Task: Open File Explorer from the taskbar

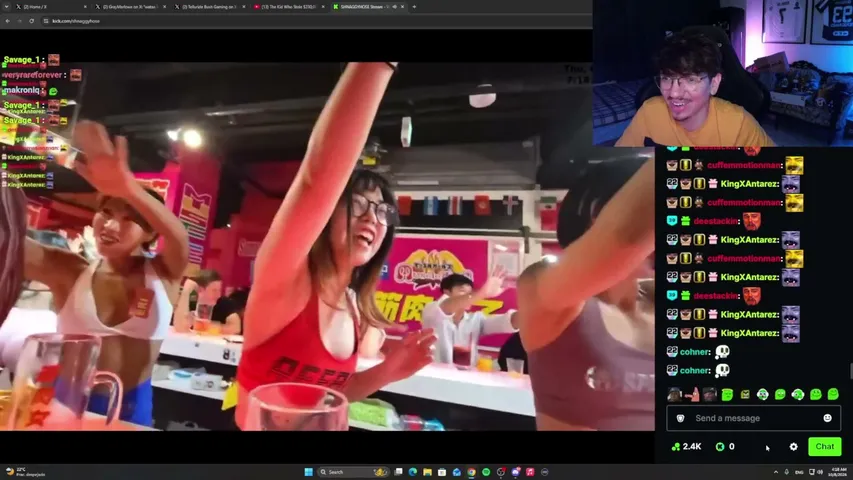Action: (428, 472)
